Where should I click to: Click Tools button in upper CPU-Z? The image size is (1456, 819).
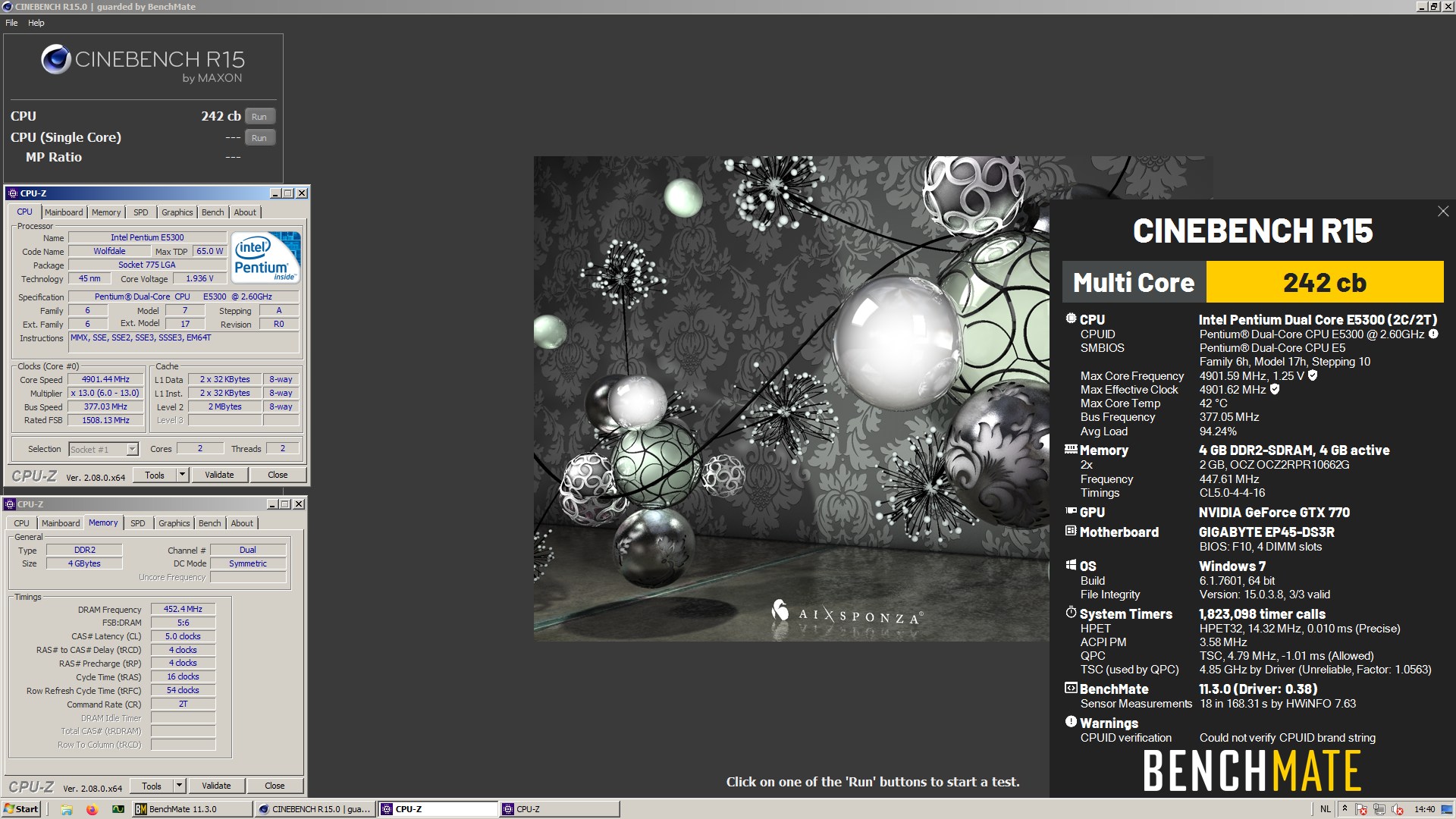(x=155, y=475)
